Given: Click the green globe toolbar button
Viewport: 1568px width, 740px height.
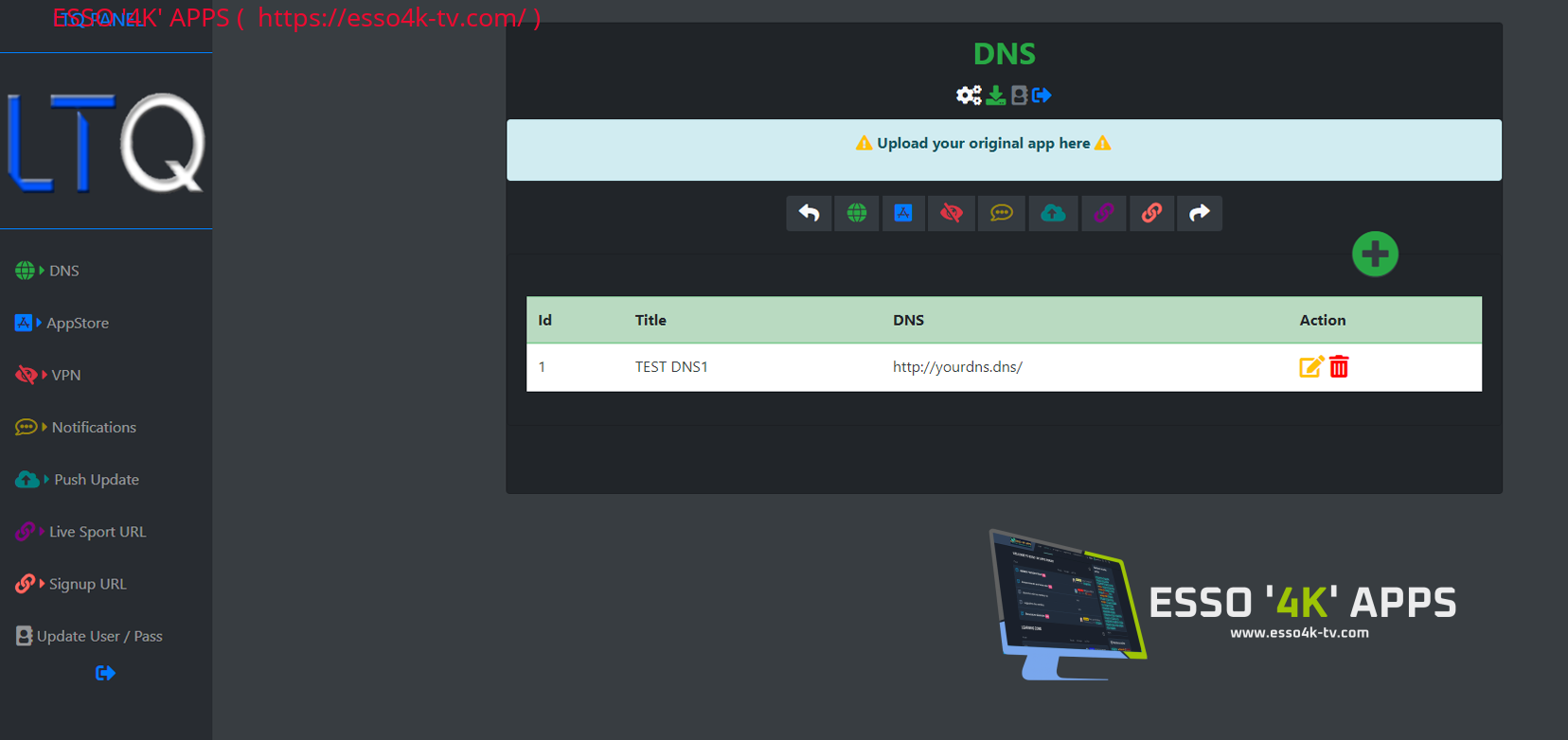Looking at the screenshot, I should click(857, 213).
